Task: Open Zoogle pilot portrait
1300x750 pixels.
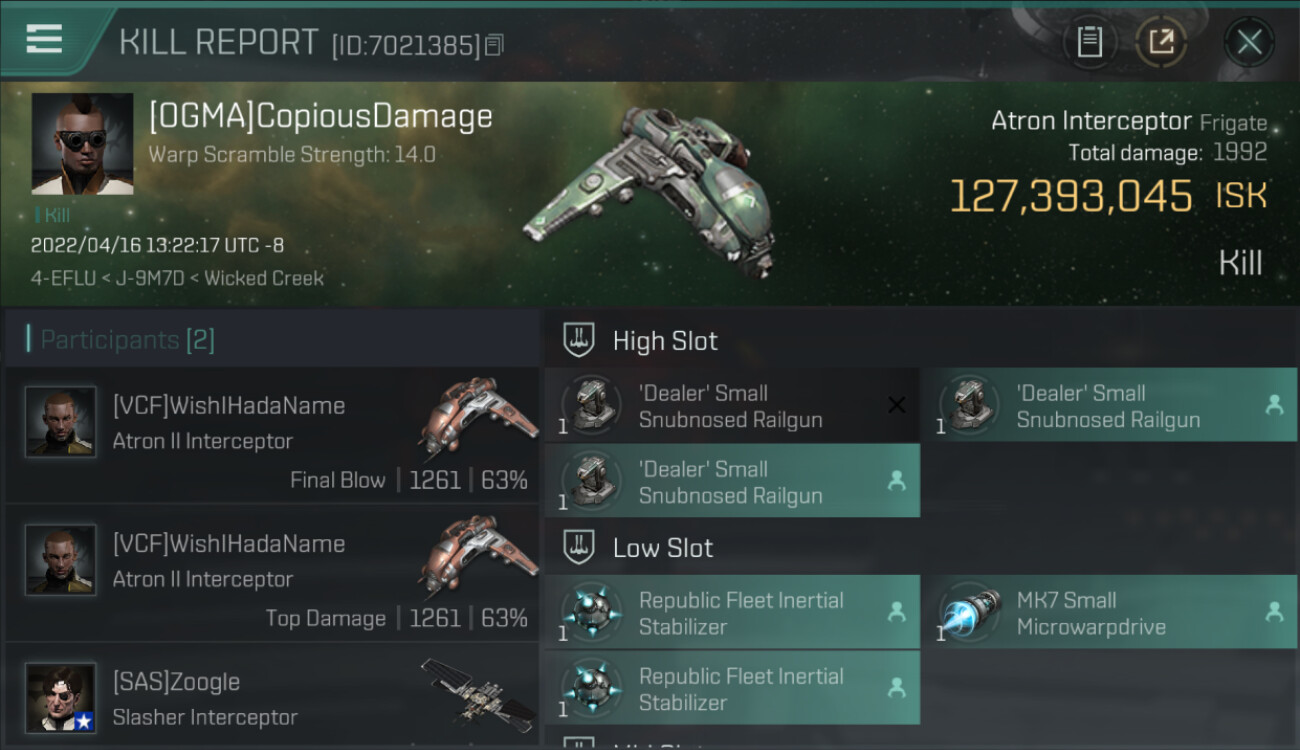Action: (x=61, y=698)
